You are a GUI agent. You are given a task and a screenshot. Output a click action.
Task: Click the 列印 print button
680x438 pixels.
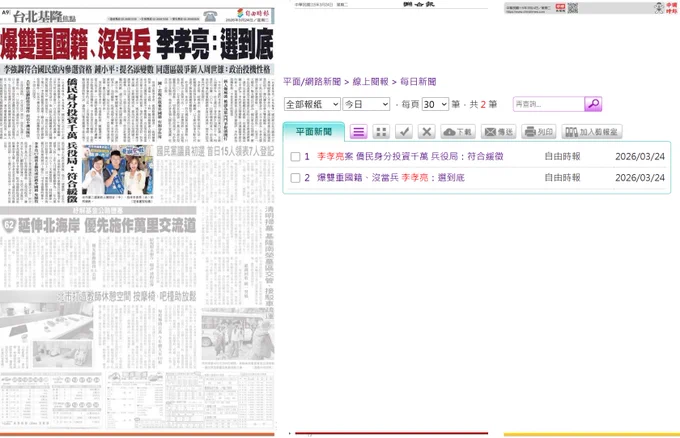539,132
